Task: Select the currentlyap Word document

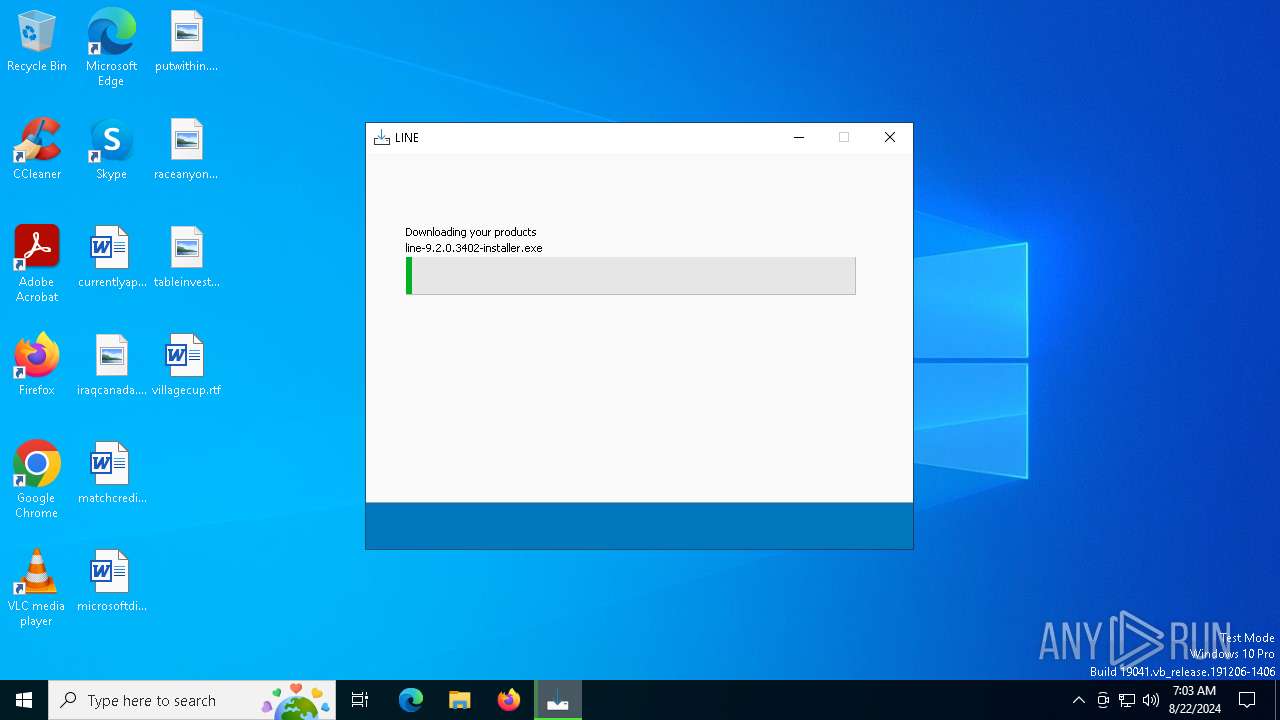Action: (111, 258)
